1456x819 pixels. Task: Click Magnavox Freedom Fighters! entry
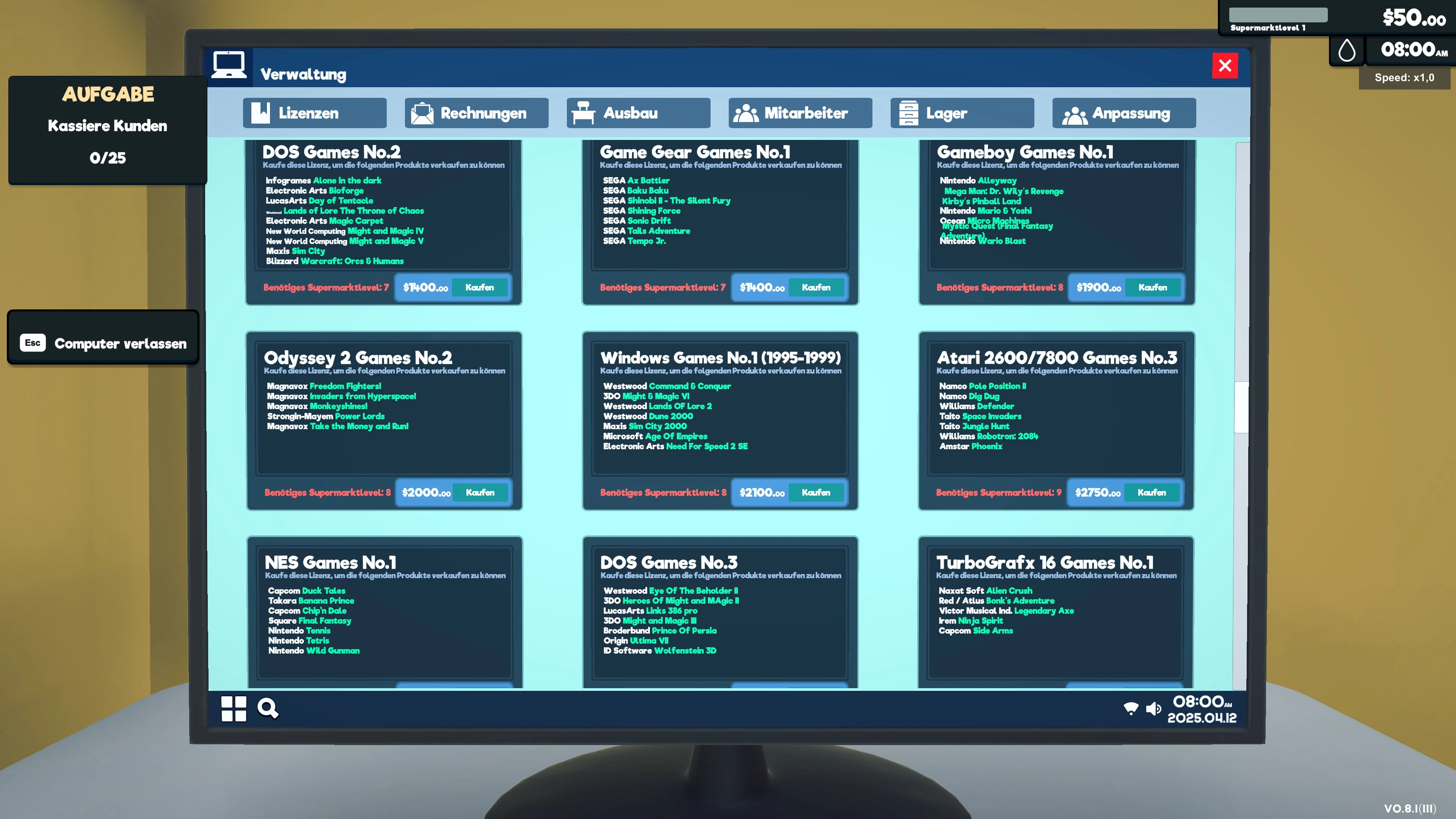pyautogui.click(x=324, y=387)
